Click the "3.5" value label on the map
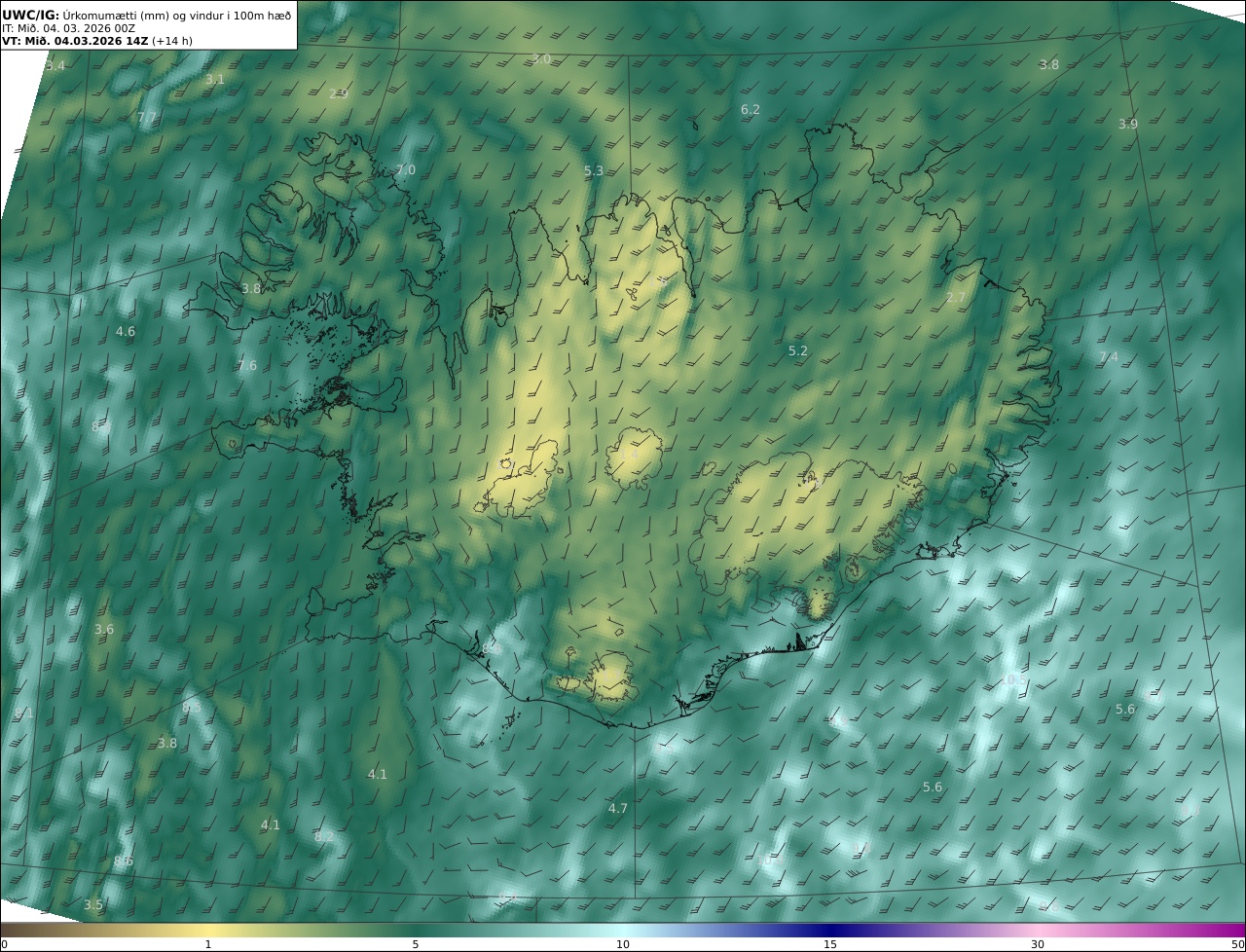This screenshot has width=1246, height=952. [x=92, y=905]
